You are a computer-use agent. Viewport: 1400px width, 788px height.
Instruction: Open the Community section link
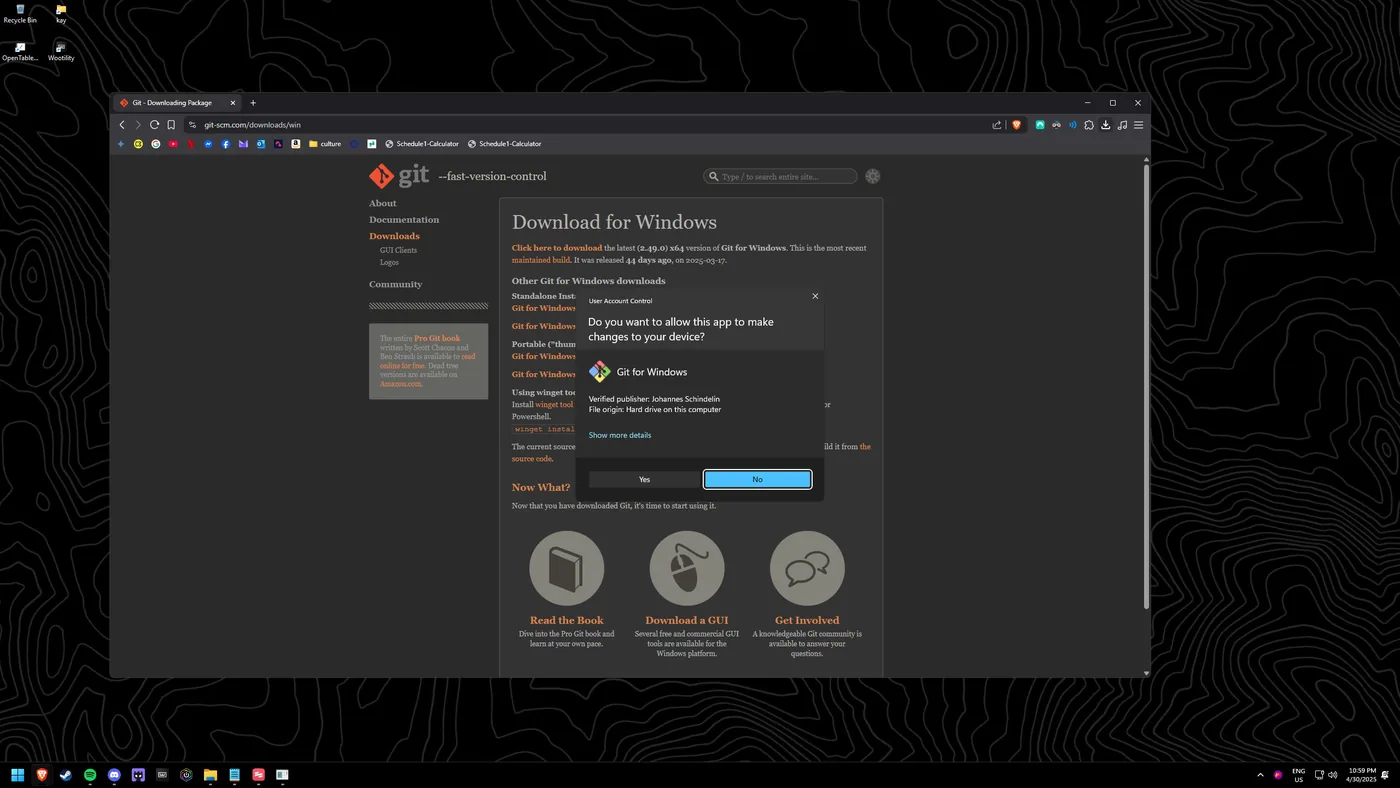(x=395, y=284)
